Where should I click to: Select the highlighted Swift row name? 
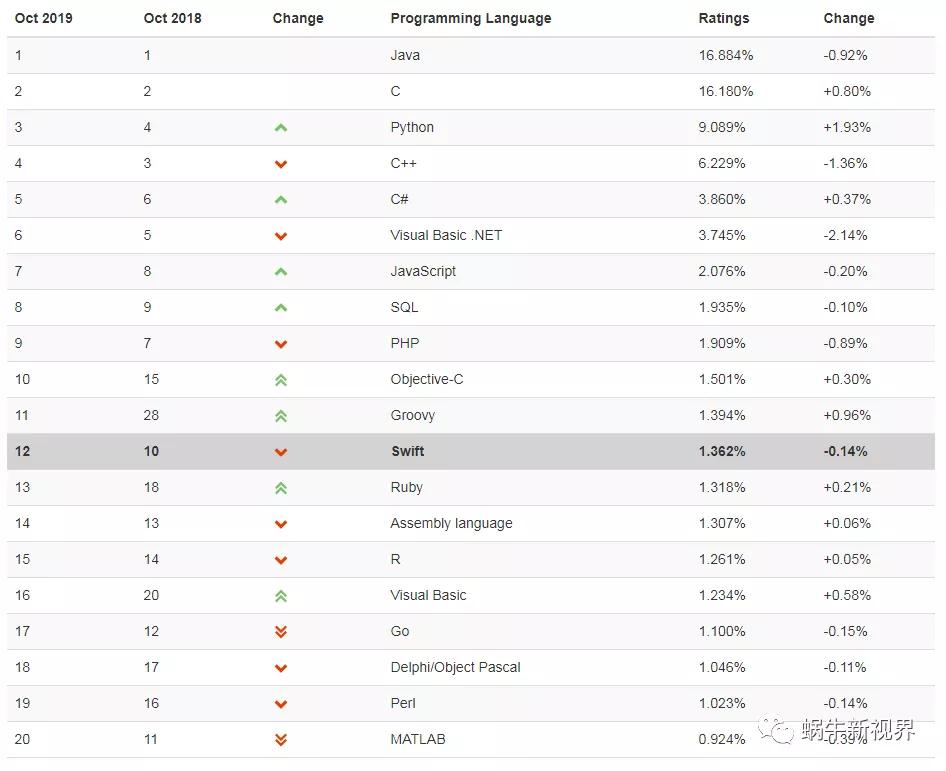(x=407, y=451)
